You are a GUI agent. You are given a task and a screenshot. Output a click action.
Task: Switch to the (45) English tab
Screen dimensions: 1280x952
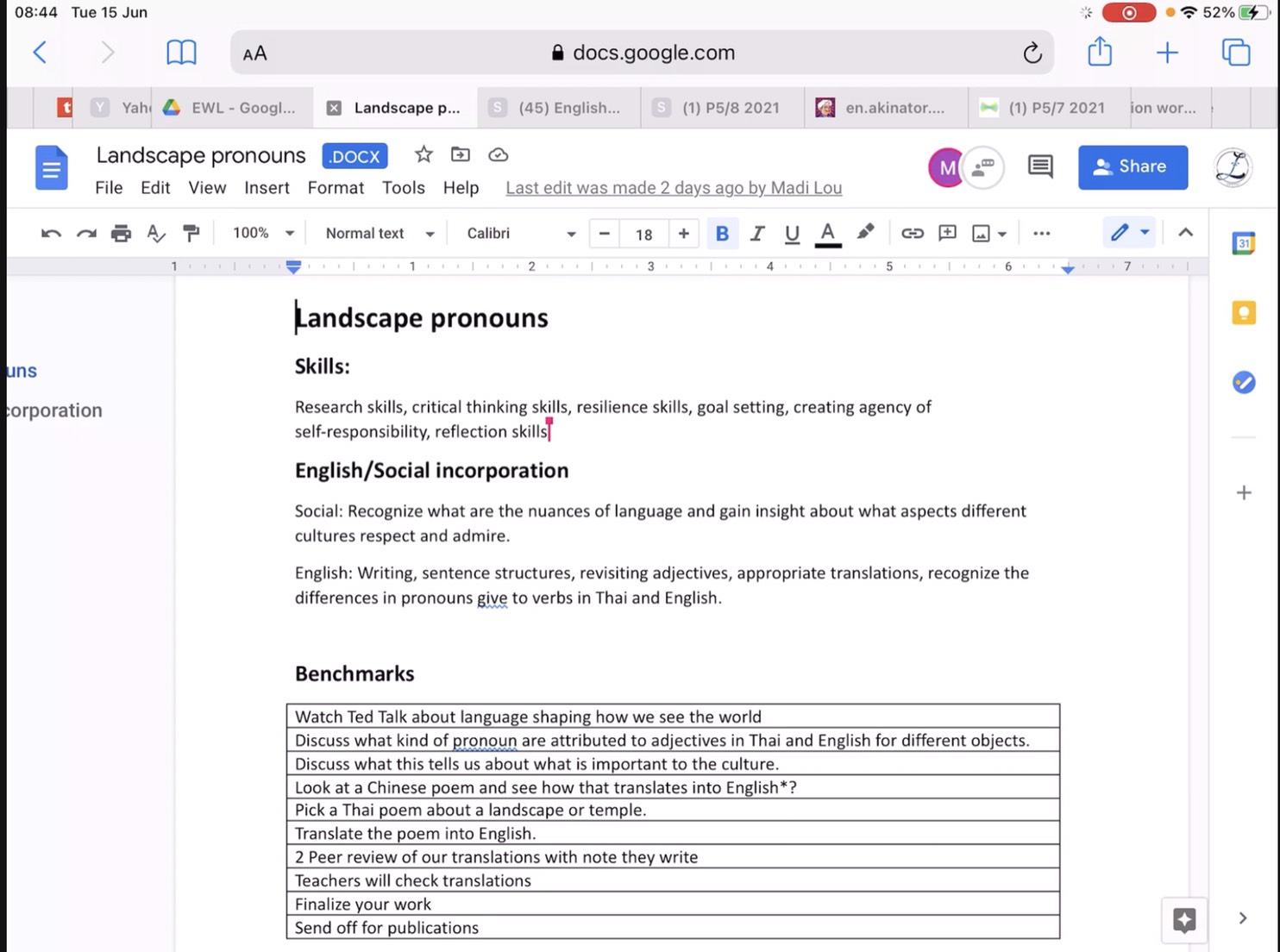pos(557,108)
